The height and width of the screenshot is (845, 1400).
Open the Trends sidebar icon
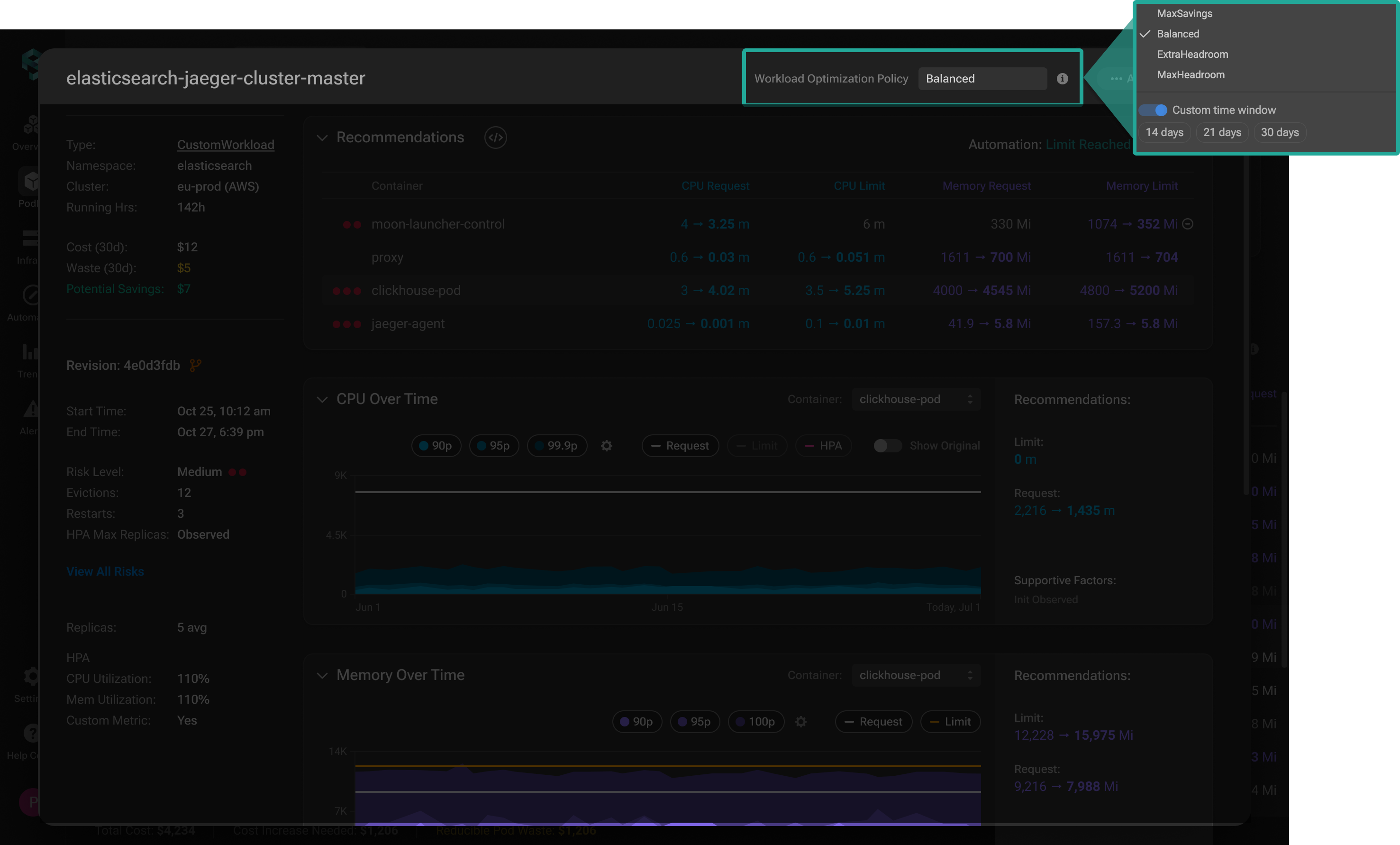[31, 352]
